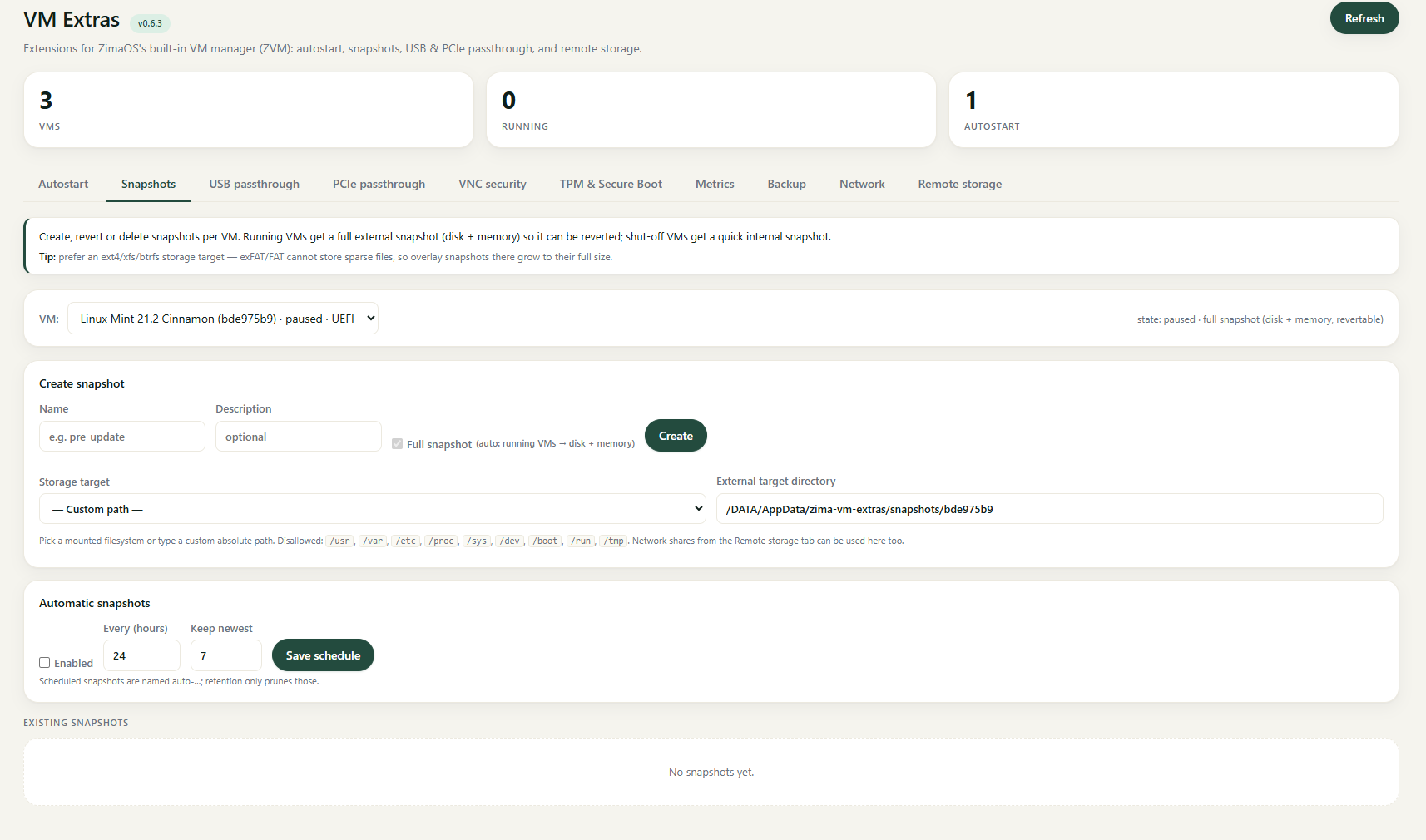Open the USB passthrough tab
The height and width of the screenshot is (840, 1426).
[x=255, y=184]
